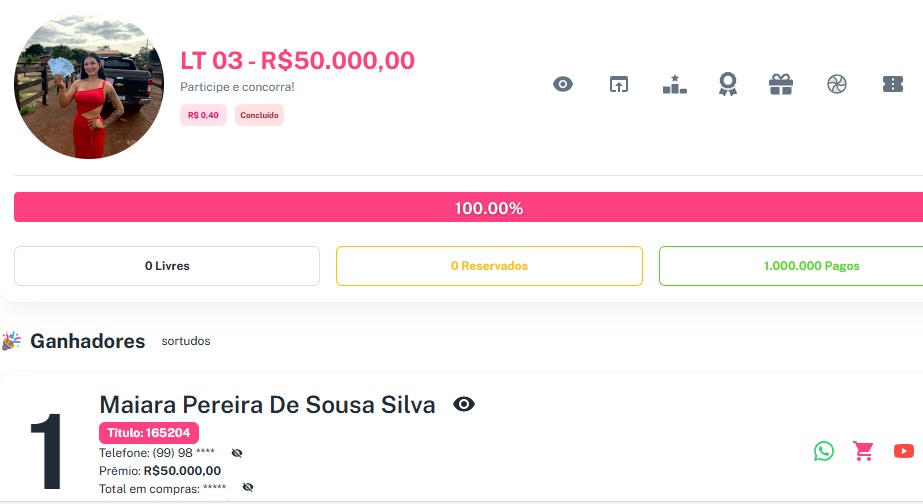Viewport: 923px width, 504px height.
Task: Open the ranking podium icon
Action: point(675,85)
